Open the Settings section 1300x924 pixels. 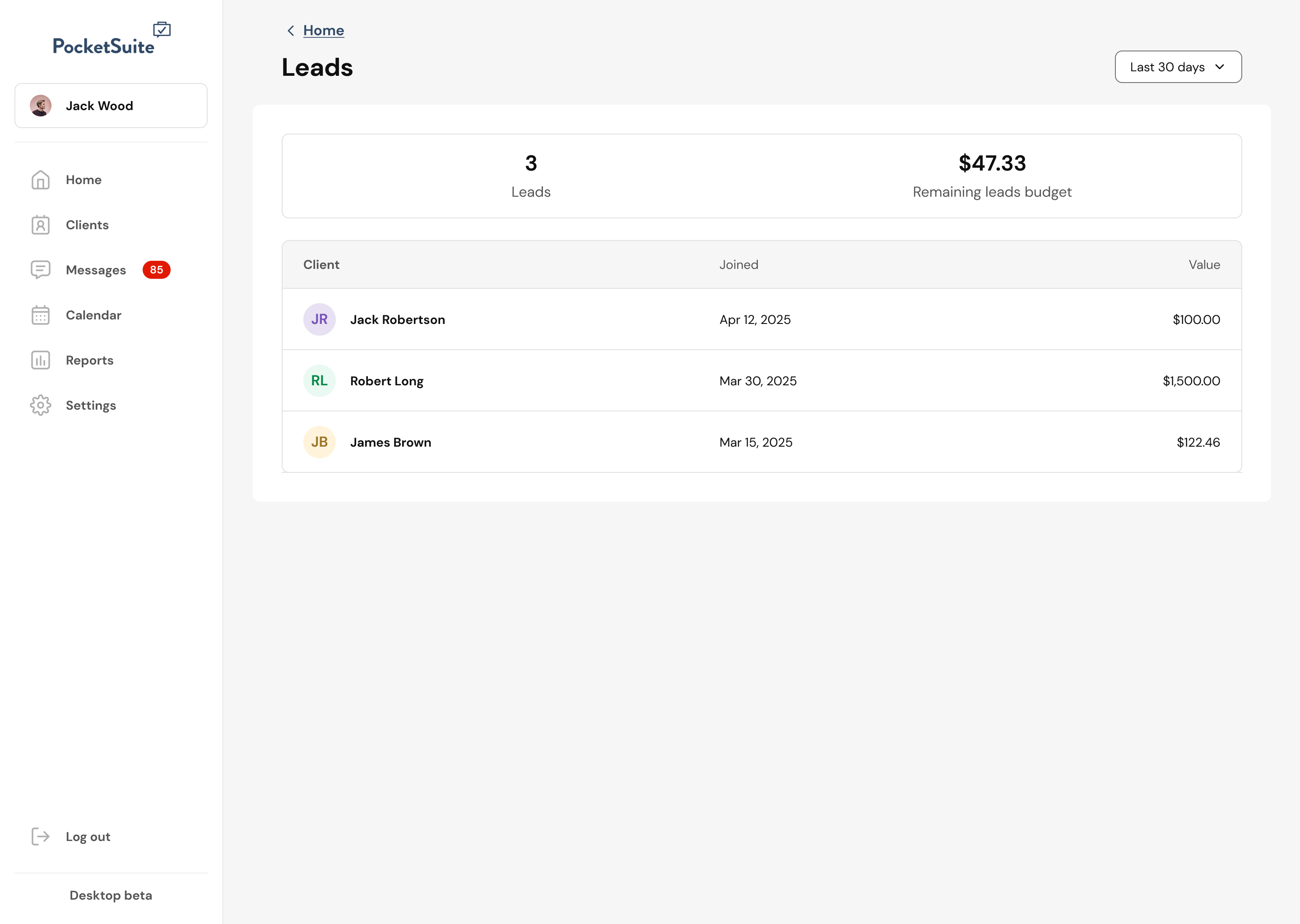(91, 406)
